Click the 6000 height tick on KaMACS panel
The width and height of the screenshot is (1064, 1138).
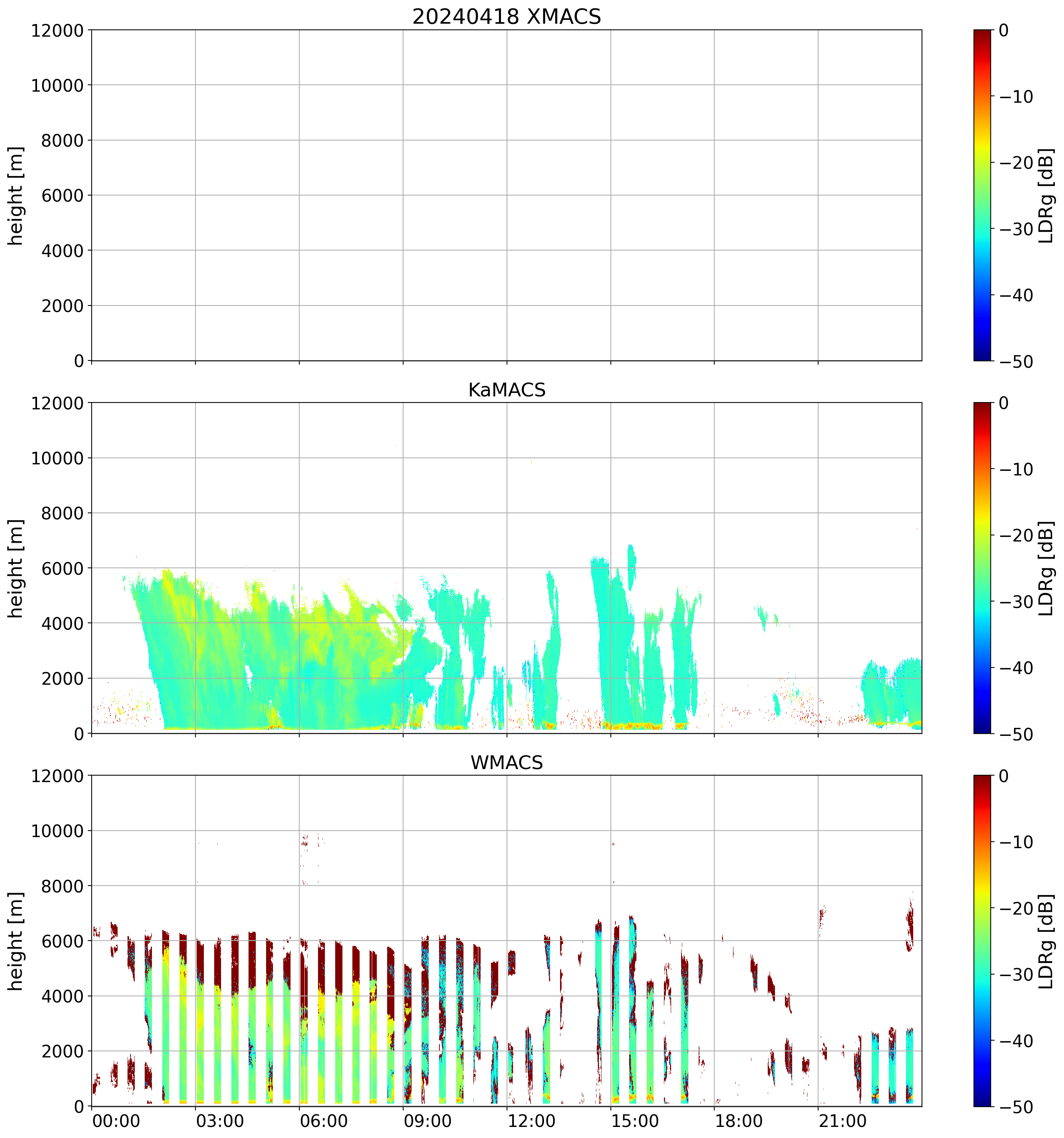(62, 569)
